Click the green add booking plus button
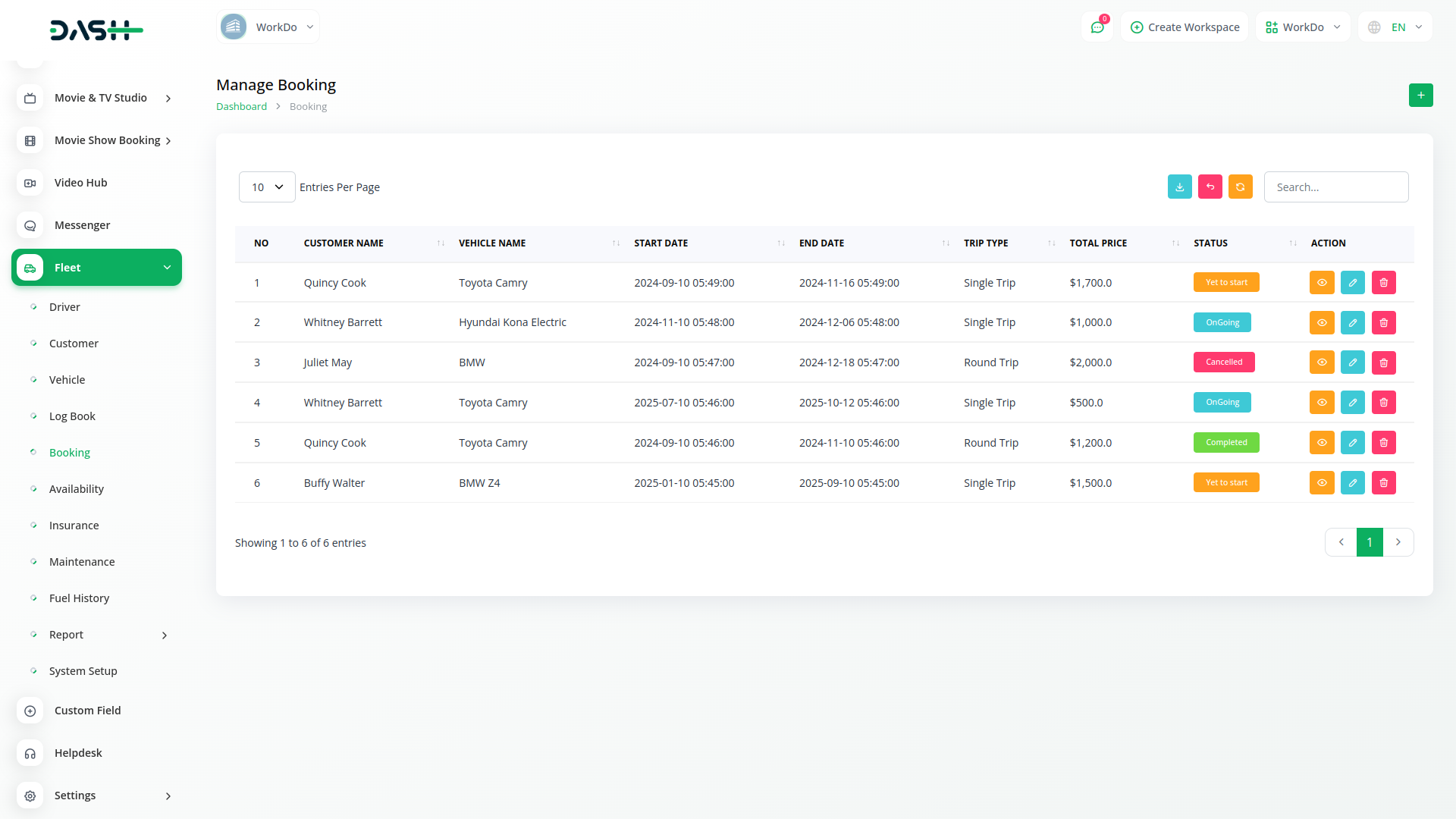 tap(1420, 96)
